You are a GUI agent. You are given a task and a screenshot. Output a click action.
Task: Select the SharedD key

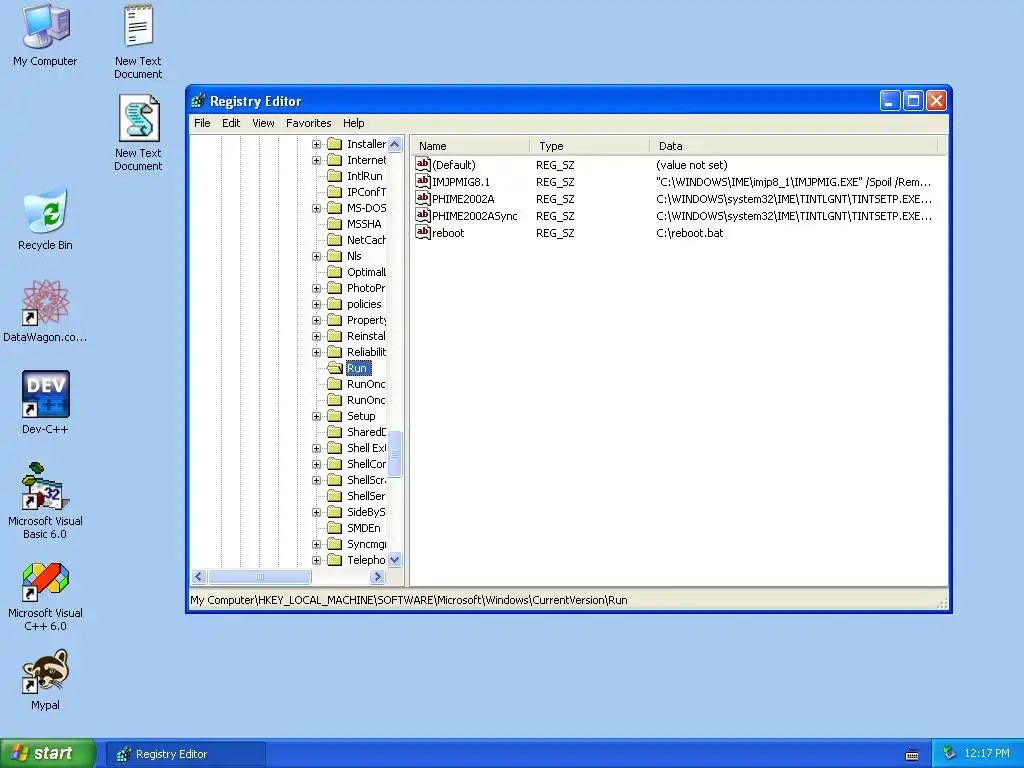(366, 432)
